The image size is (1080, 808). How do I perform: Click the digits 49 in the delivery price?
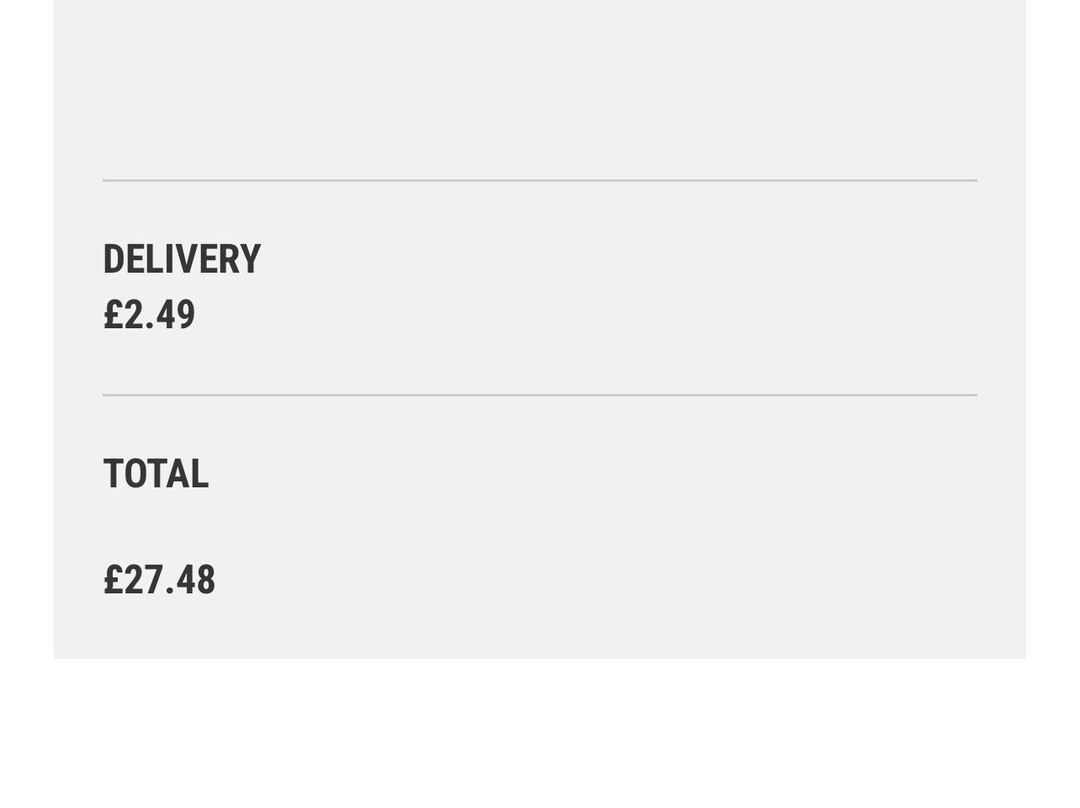click(176, 315)
